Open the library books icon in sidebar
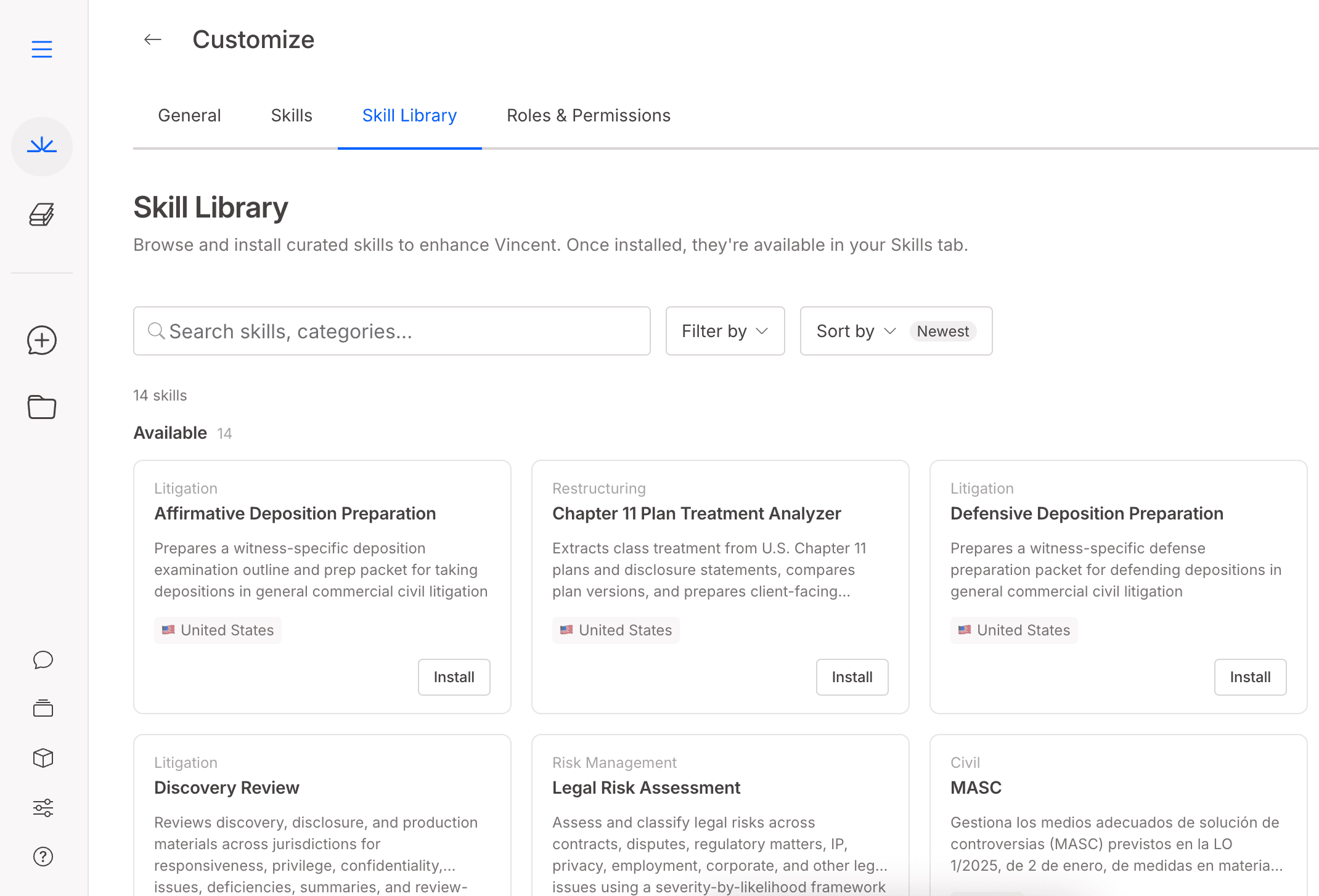Image resolution: width=1319 pixels, height=896 pixels. tap(42, 214)
